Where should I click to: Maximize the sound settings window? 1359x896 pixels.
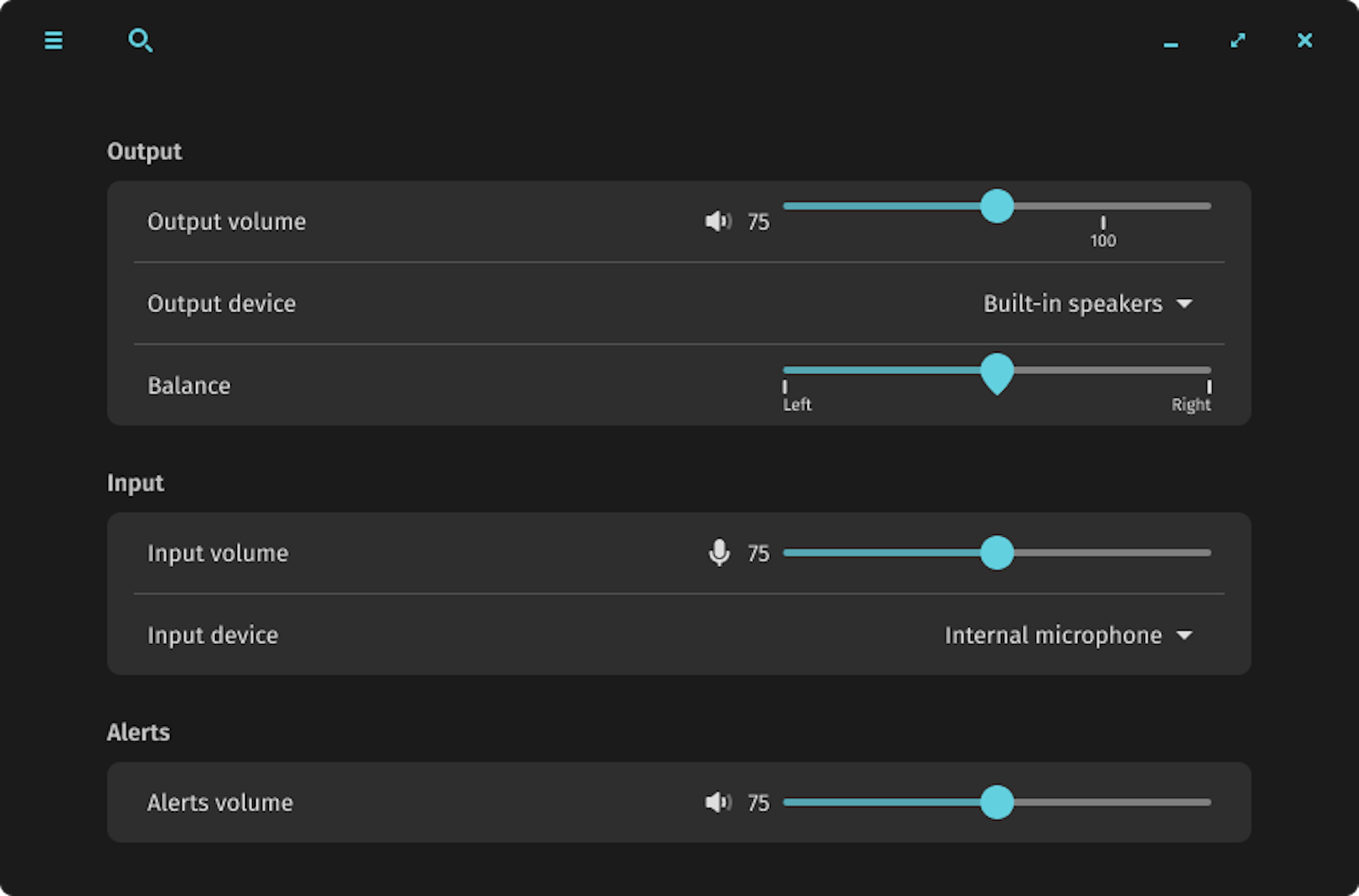1238,41
